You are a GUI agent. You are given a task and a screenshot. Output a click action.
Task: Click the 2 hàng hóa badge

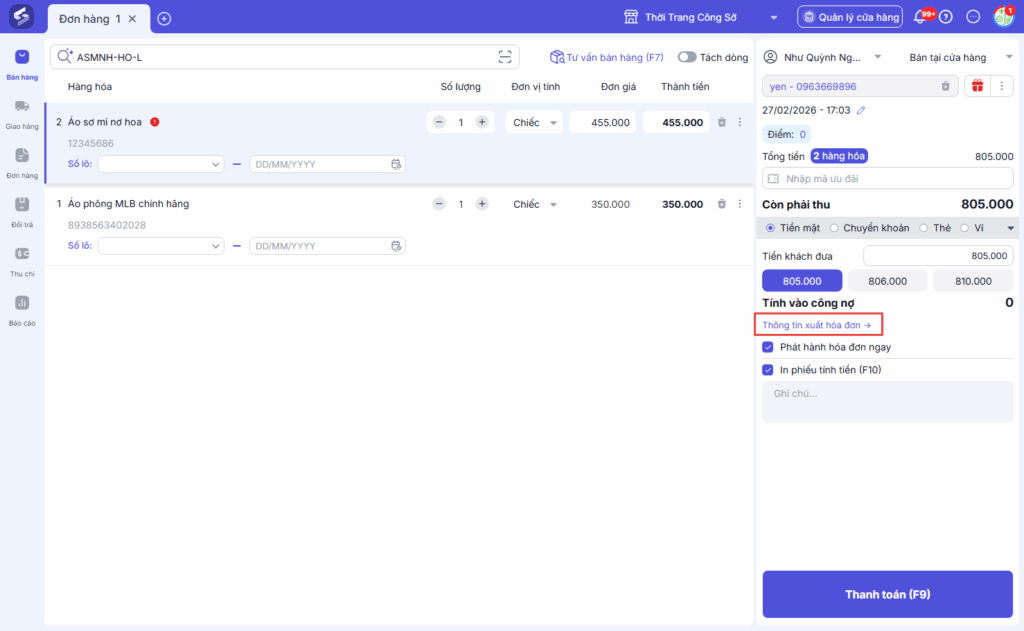[x=839, y=156]
